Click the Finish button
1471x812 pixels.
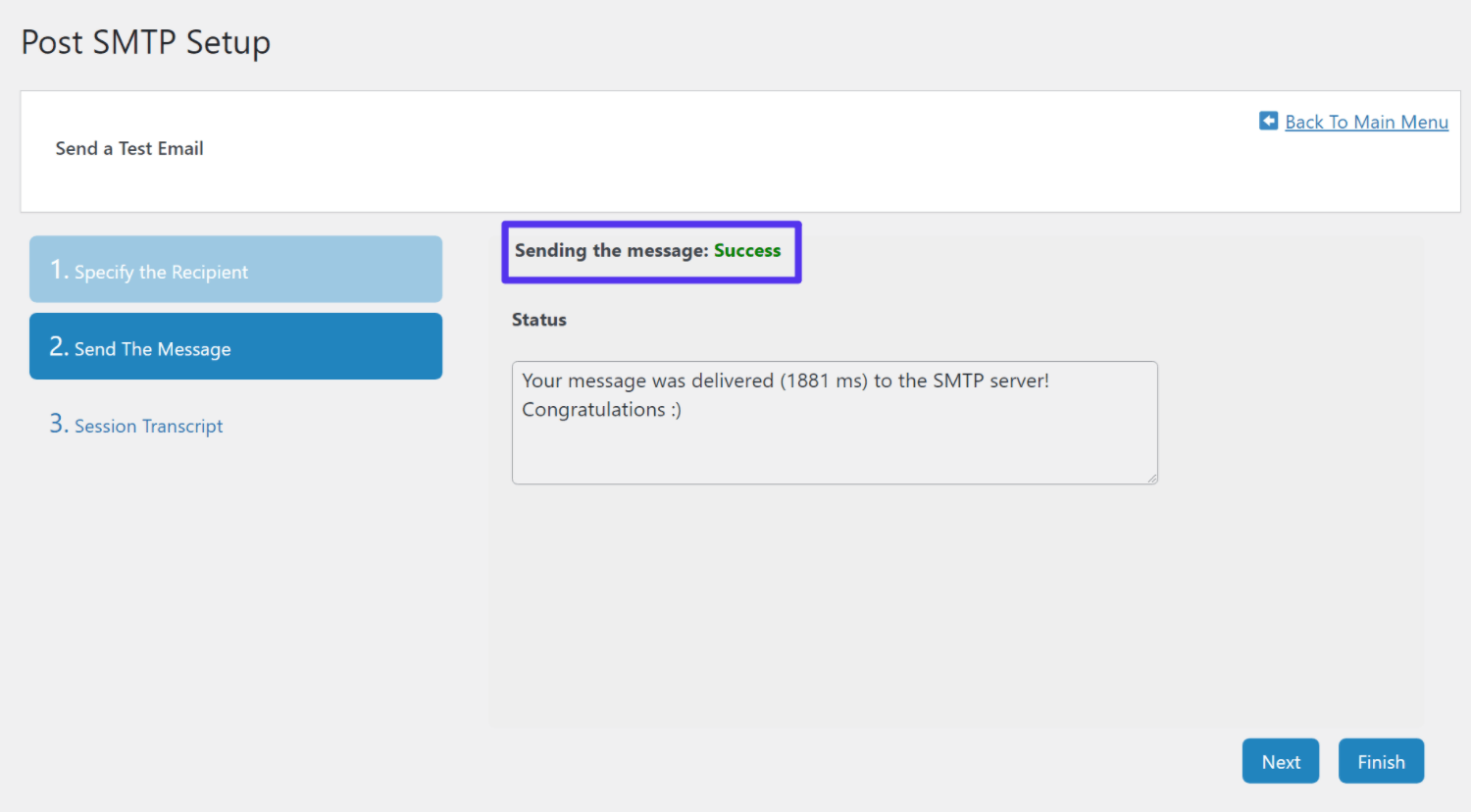pos(1381,761)
